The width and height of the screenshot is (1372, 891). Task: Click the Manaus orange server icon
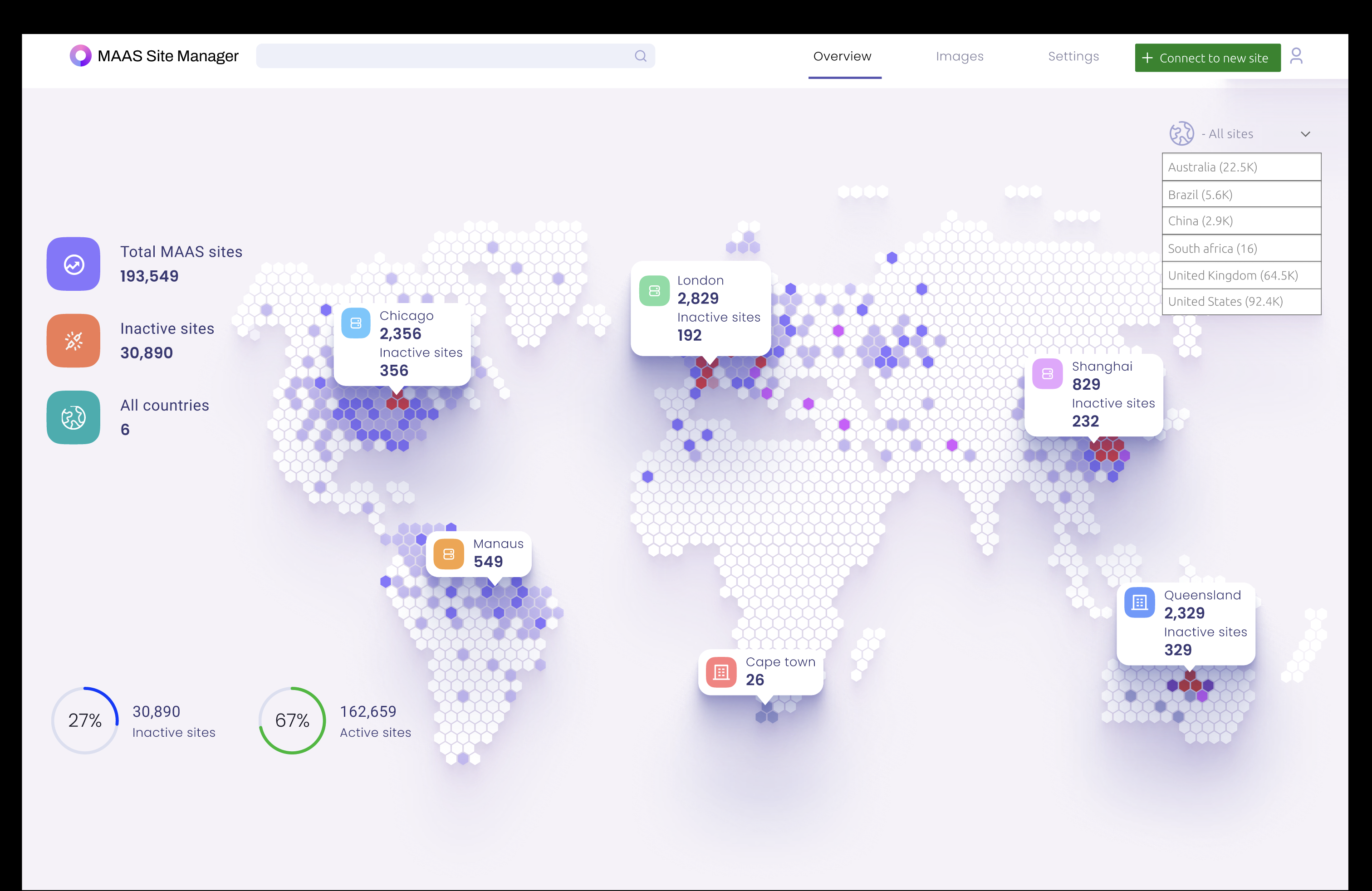pyautogui.click(x=449, y=554)
